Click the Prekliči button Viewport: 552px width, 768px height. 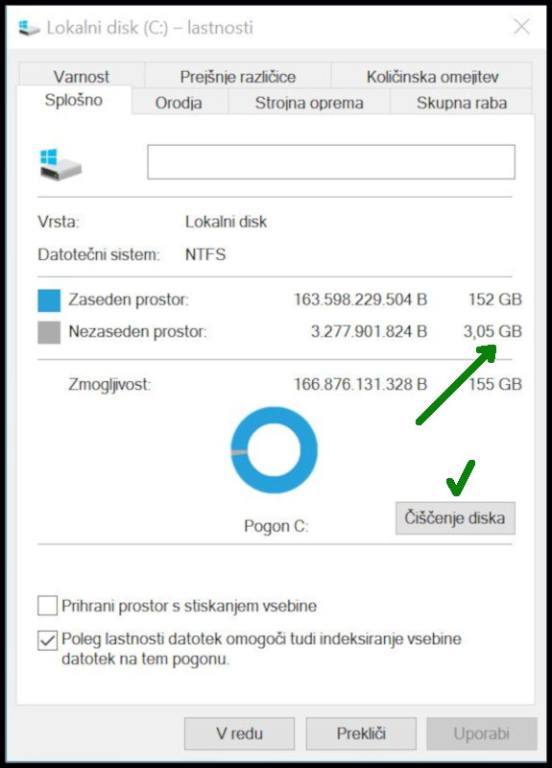(x=361, y=733)
